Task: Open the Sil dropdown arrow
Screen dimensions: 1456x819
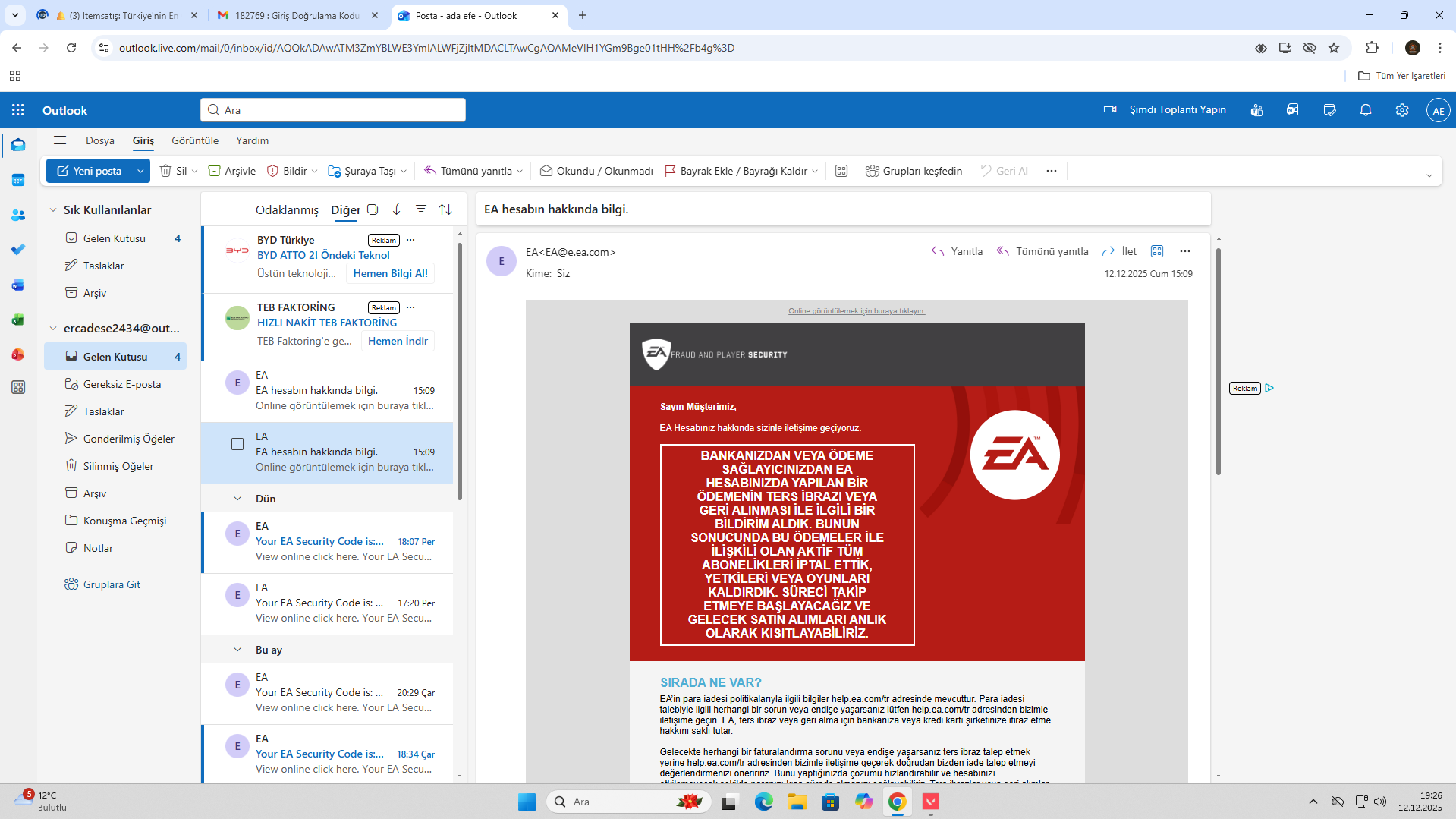Action: point(194,172)
